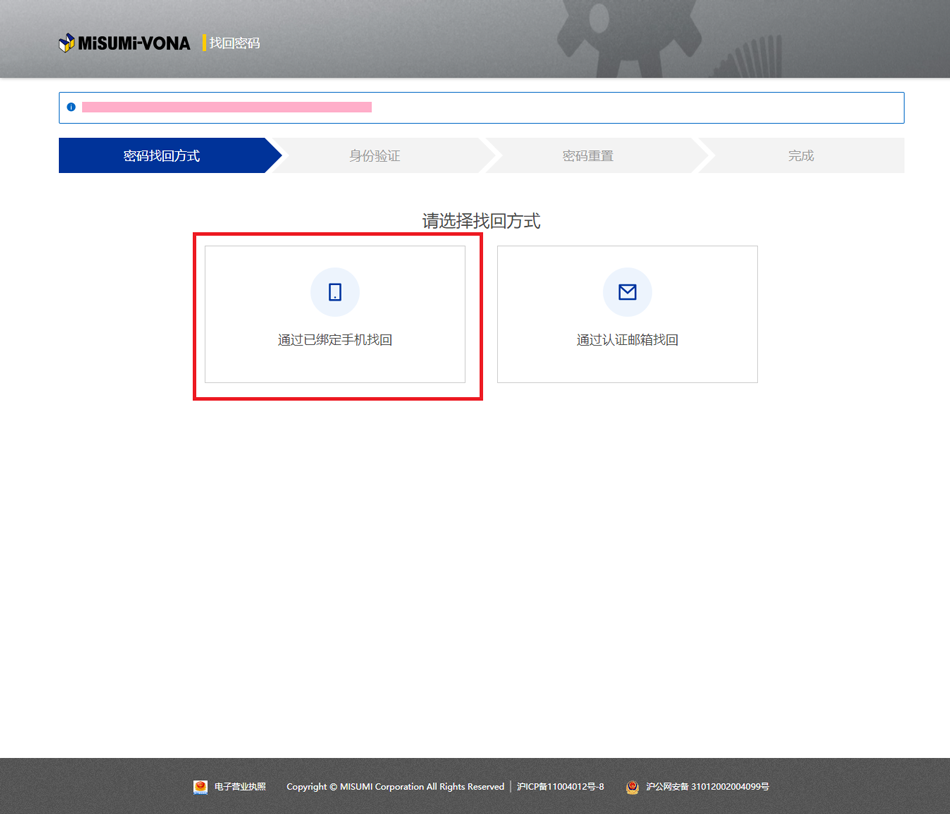Select the 密码找回方式 step tab
Screen dimensions: 950x814
click(x=162, y=156)
